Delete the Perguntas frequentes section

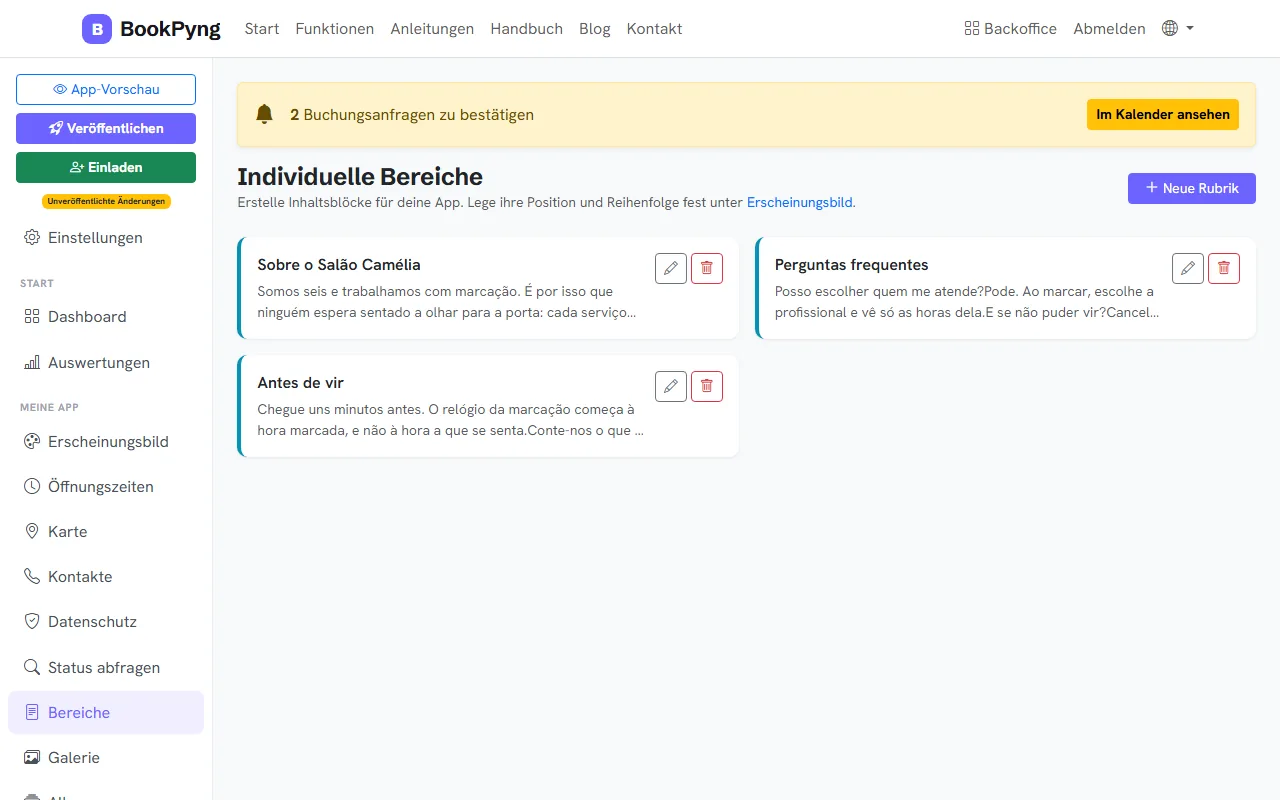click(x=1224, y=268)
